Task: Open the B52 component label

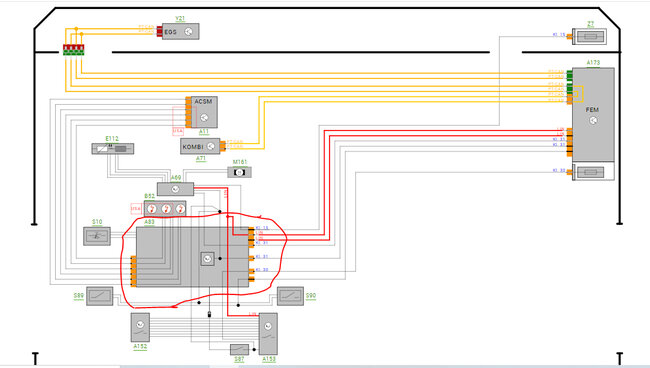Action: [x=149, y=196]
